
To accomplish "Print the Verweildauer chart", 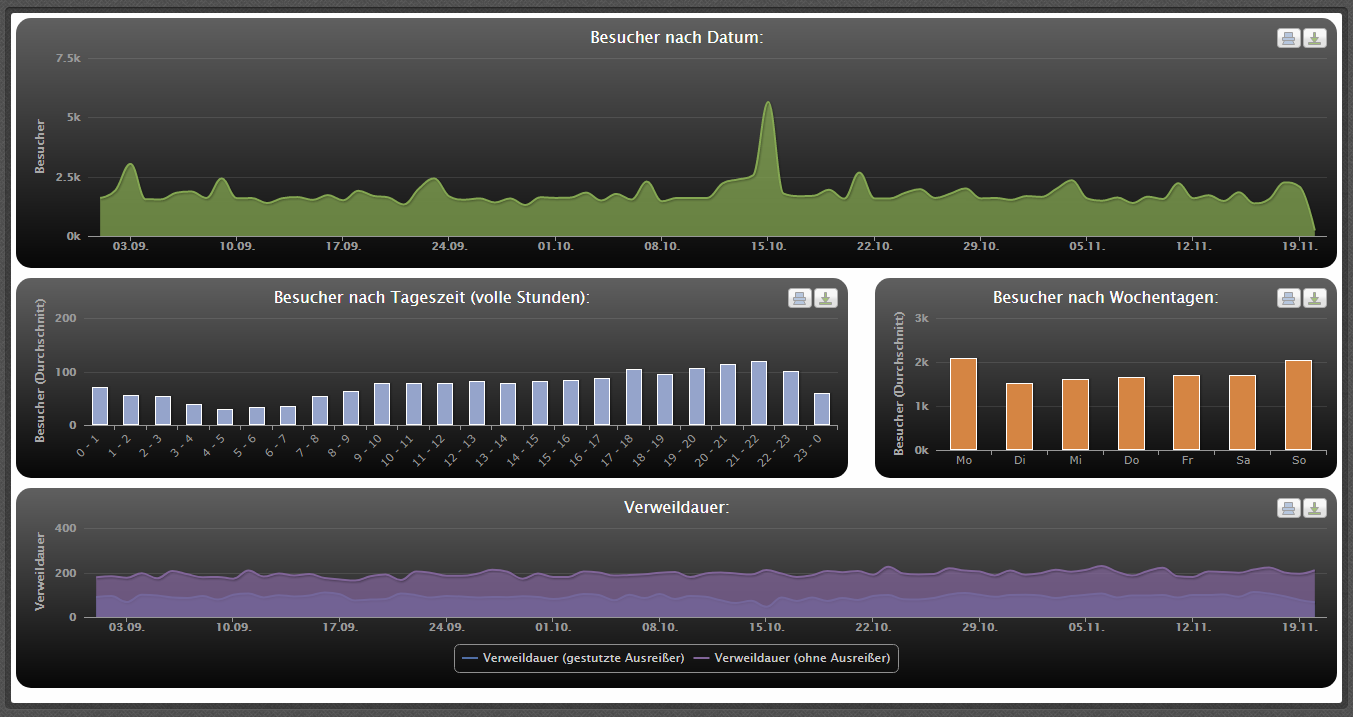I will coord(1289,508).
